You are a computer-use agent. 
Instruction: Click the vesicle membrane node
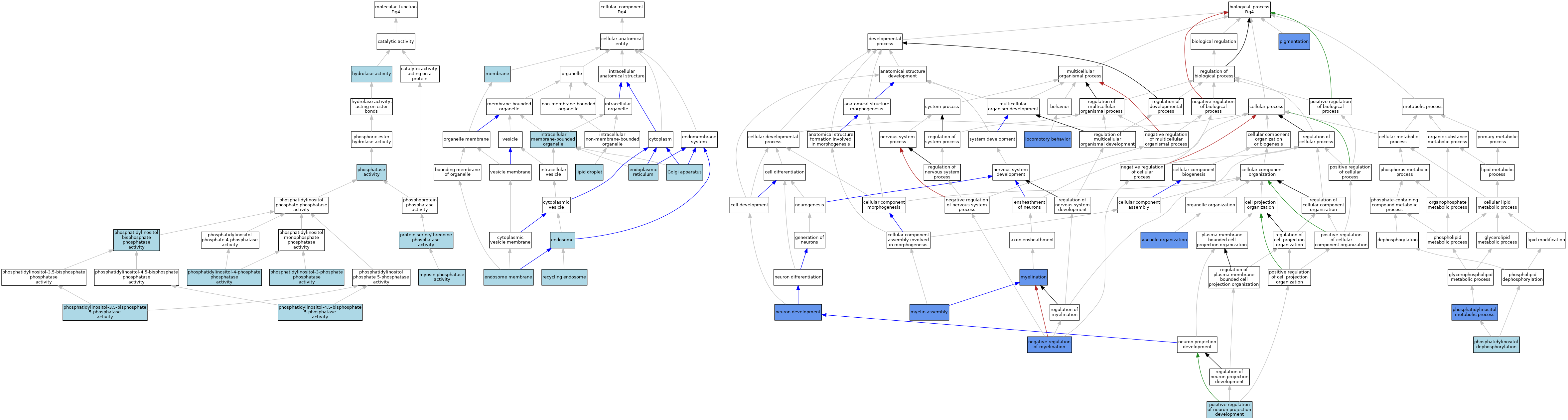[510, 172]
